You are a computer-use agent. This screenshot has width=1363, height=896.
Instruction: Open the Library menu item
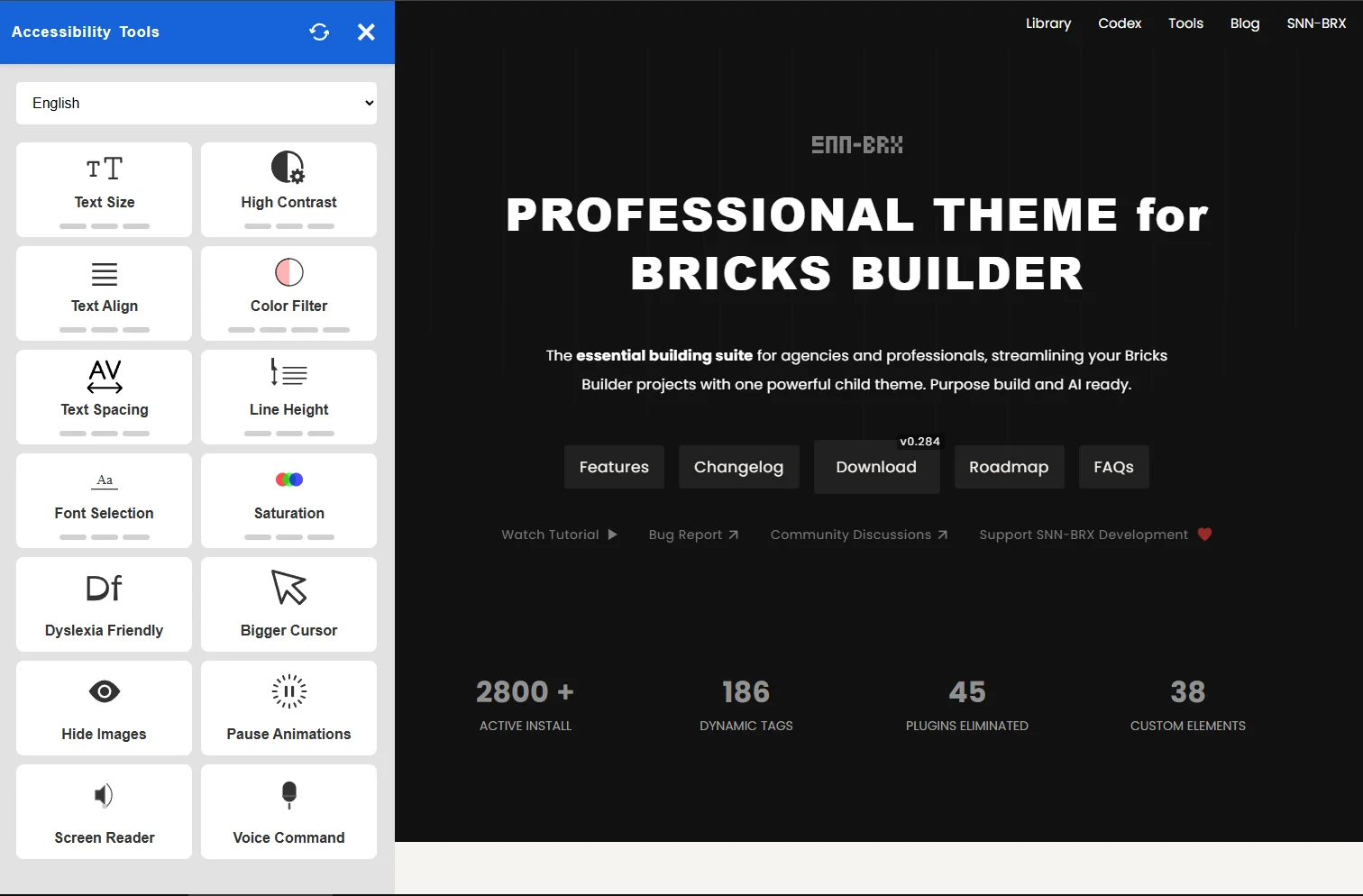pos(1048,23)
